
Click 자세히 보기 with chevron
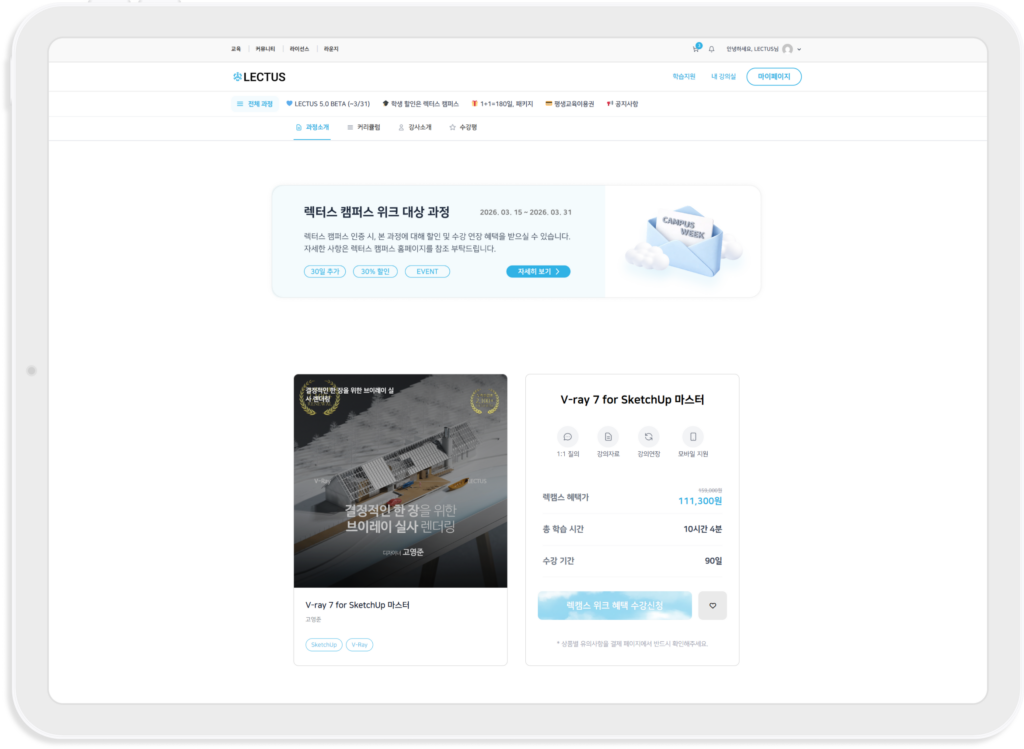coord(538,271)
